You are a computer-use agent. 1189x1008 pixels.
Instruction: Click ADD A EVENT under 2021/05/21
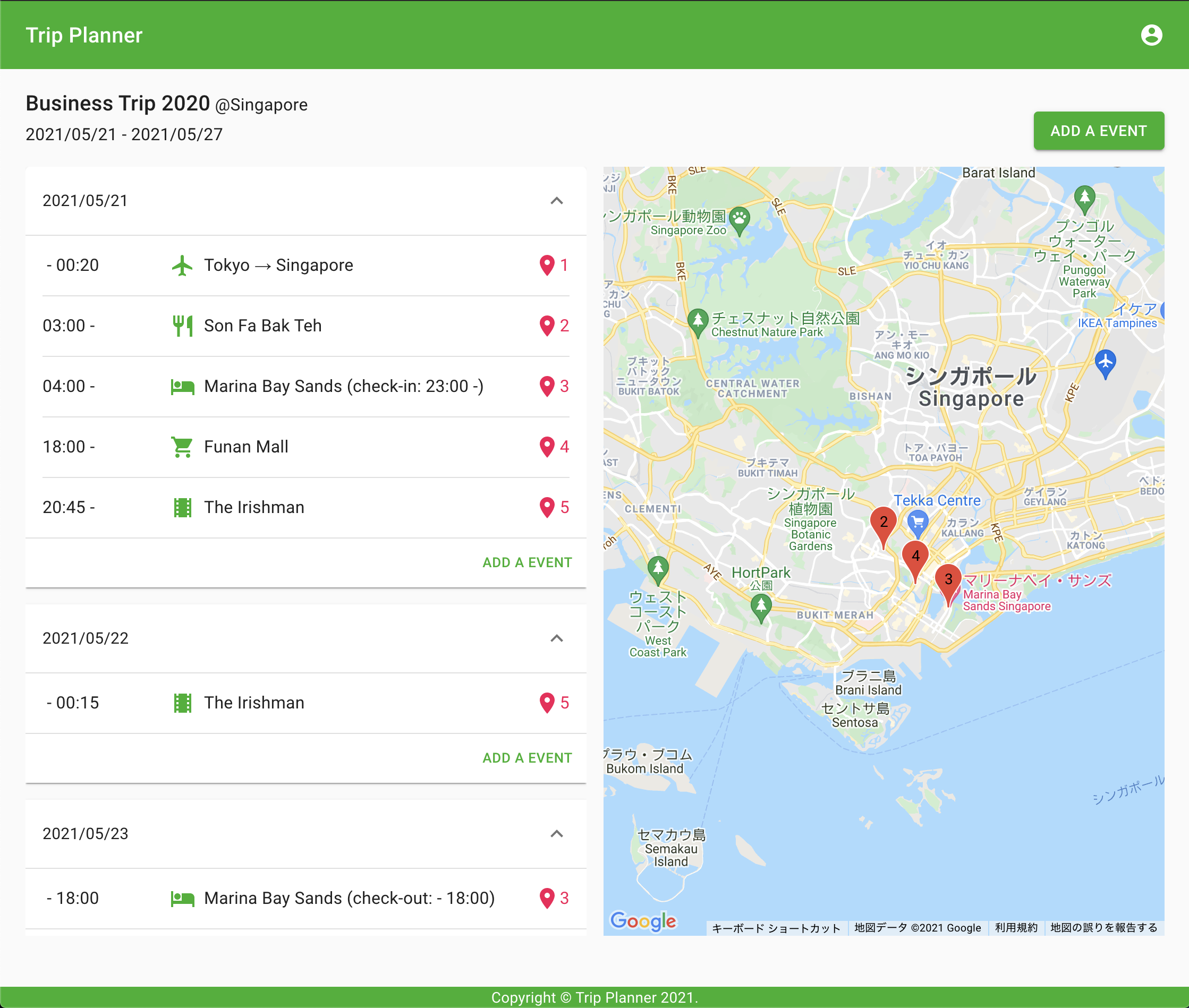click(x=527, y=562)
